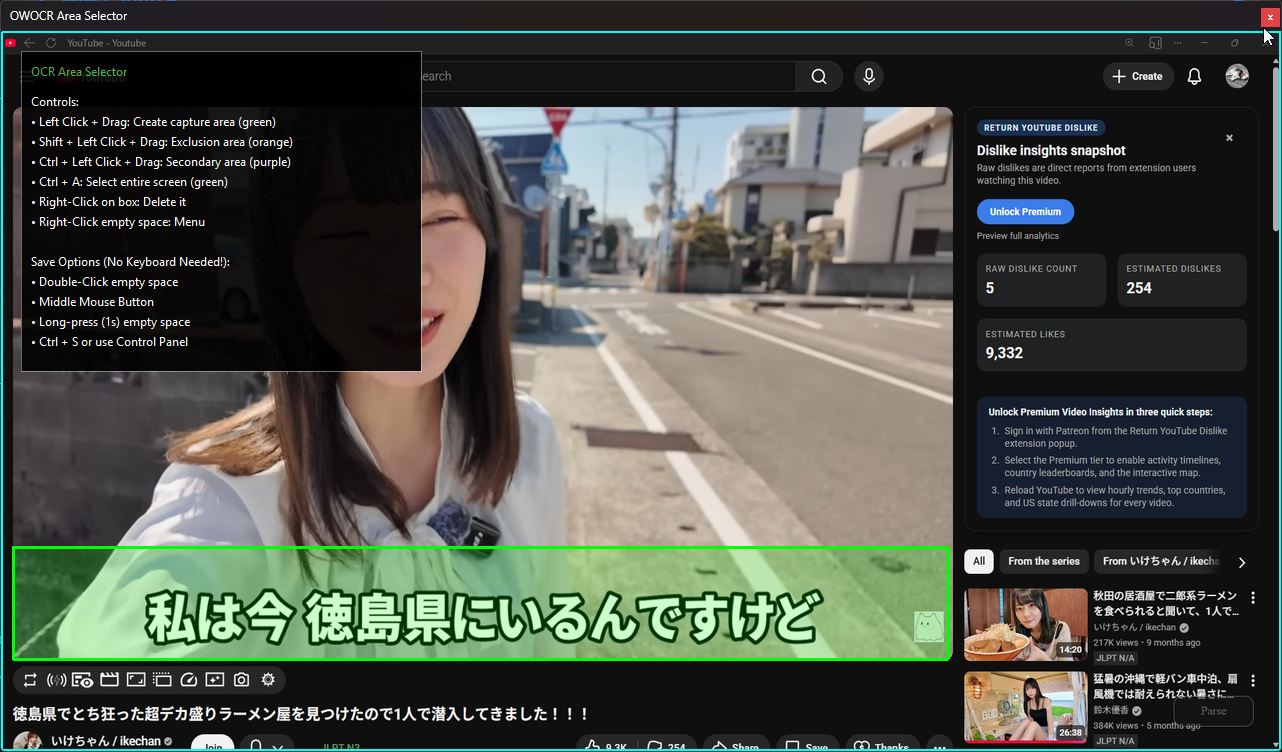Take a video screenshot with camera icon
The width and height of the screenshot is (1282, 752).
pyautogui.click(x=241, y=680)
